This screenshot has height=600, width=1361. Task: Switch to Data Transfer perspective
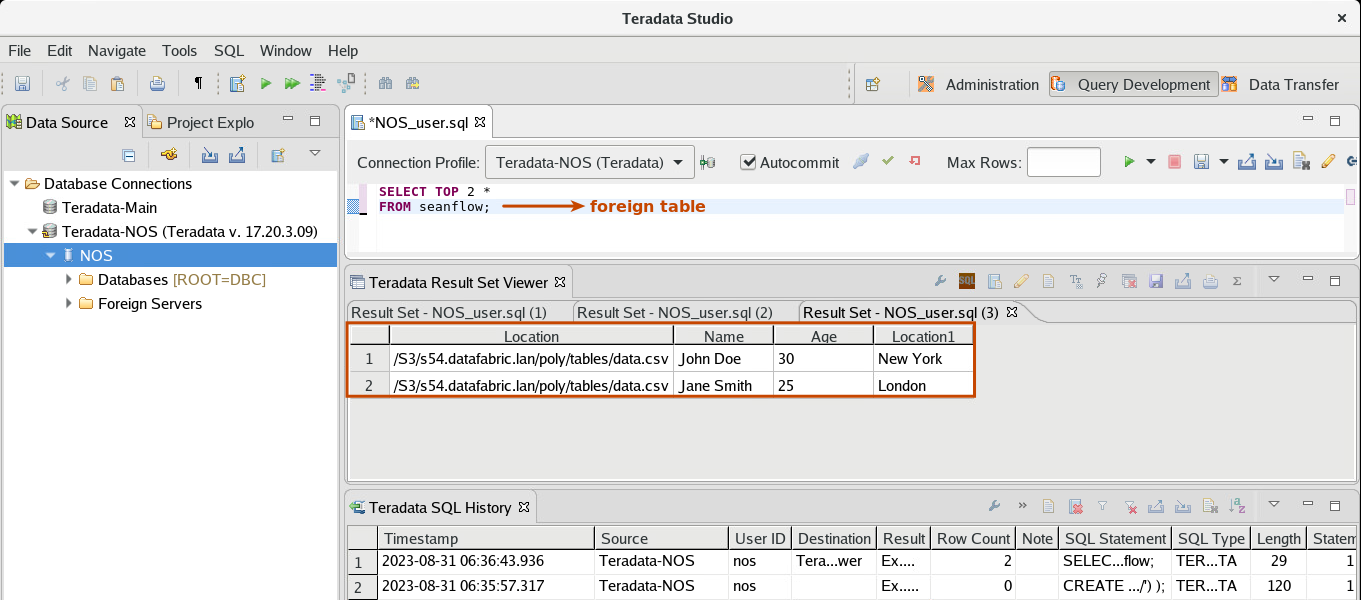pyautogui.click(x=1280, y=85)
